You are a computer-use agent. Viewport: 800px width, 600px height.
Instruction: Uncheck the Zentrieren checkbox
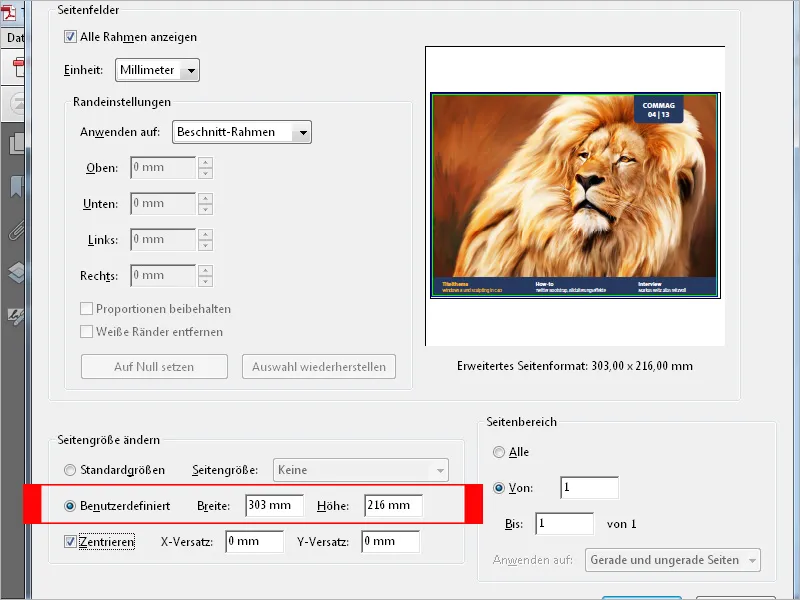tap(70, 541)
